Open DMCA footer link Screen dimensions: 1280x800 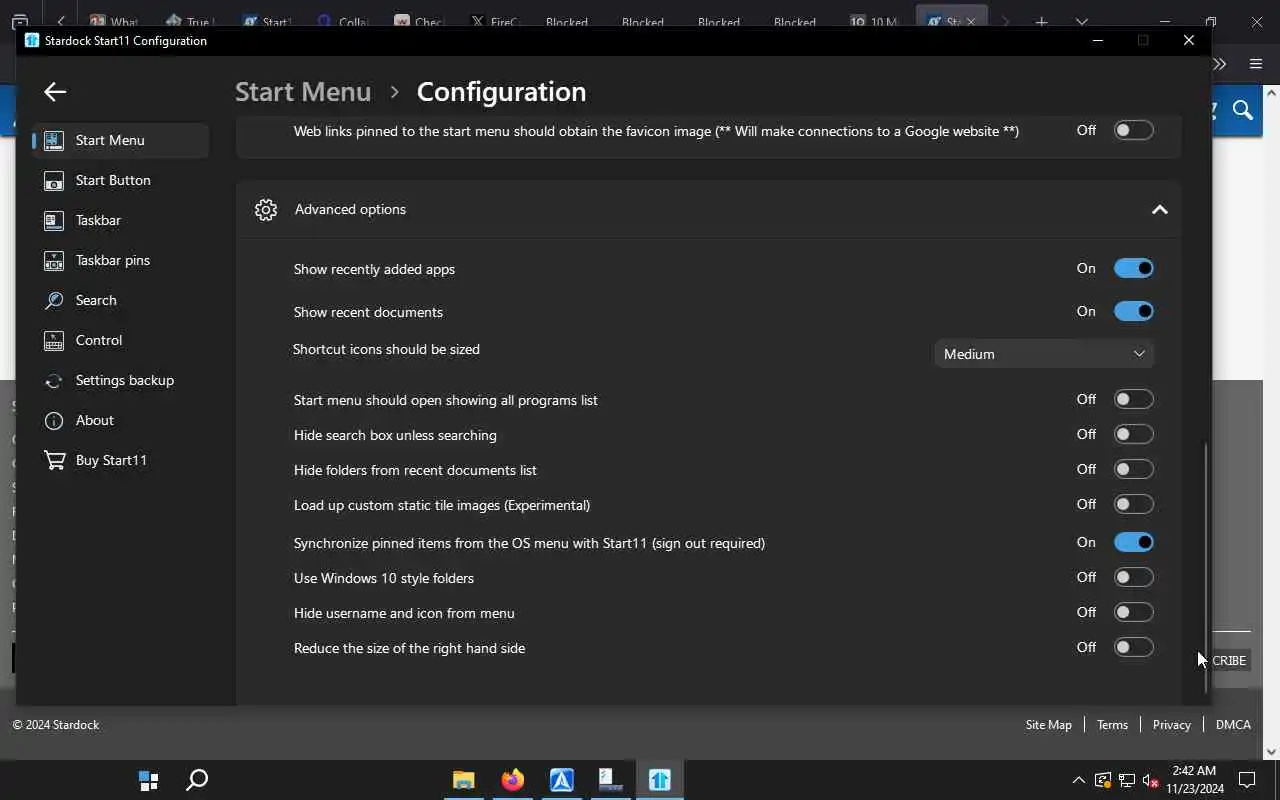point(1233,725)
